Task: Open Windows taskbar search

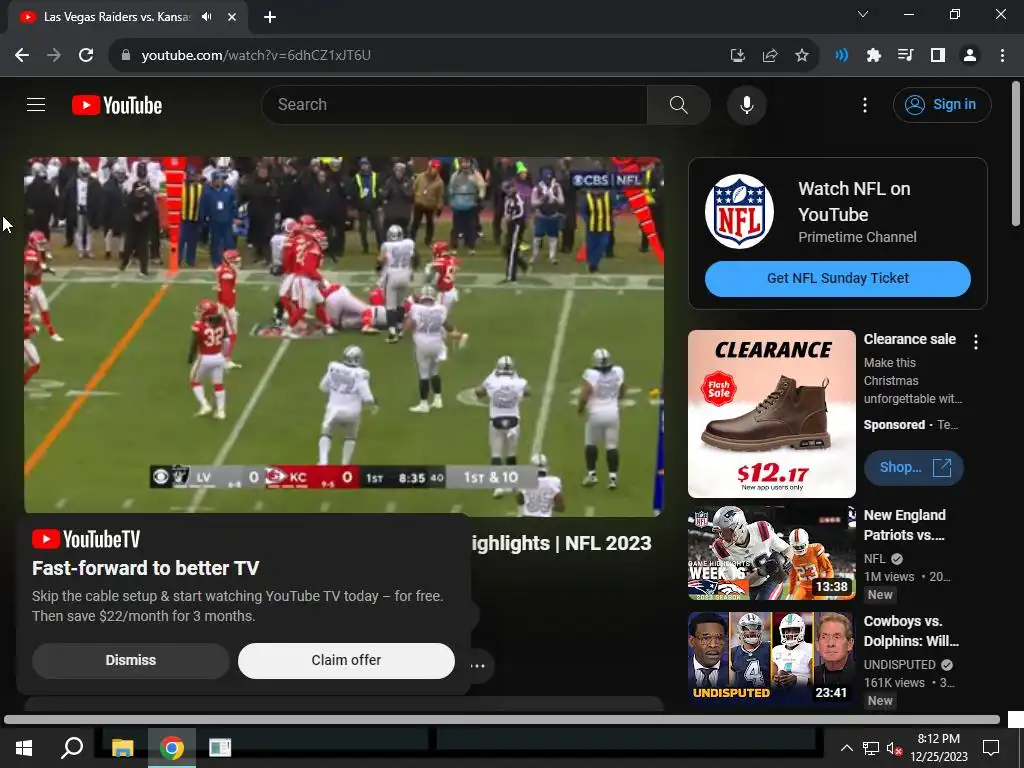Action: pyautogui.click(x=72, y=747)
